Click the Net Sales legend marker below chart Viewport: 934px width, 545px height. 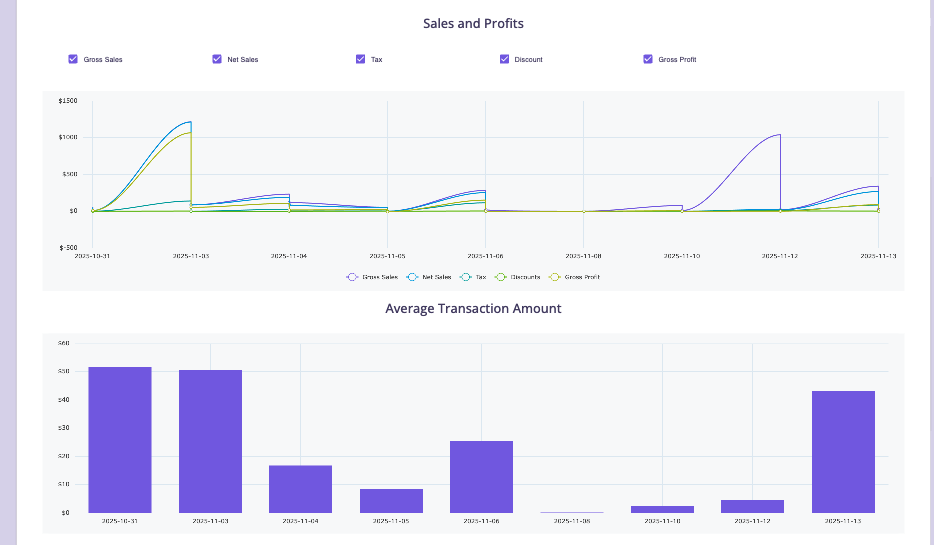coord(413,277)
